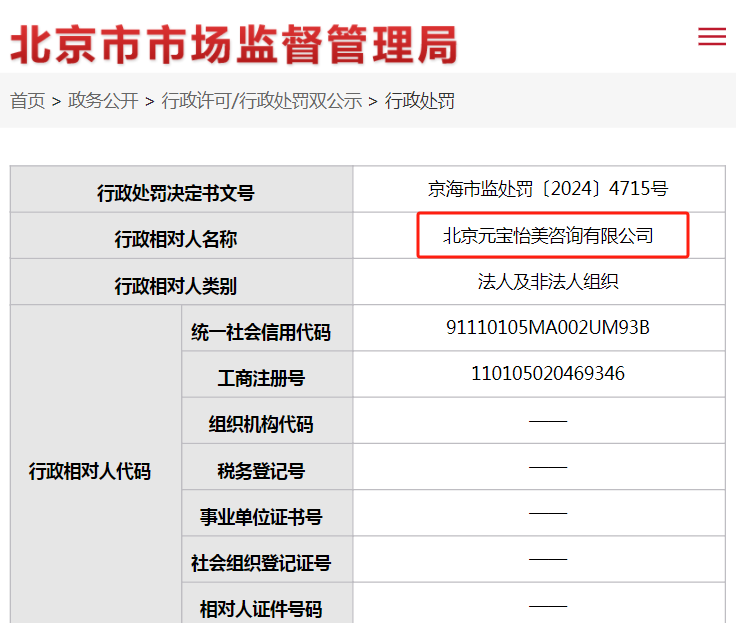The width and height of the screenshot is (736, 623).
Task: Click credit code 91110105MA002UM93B
Action: [548, 328]
